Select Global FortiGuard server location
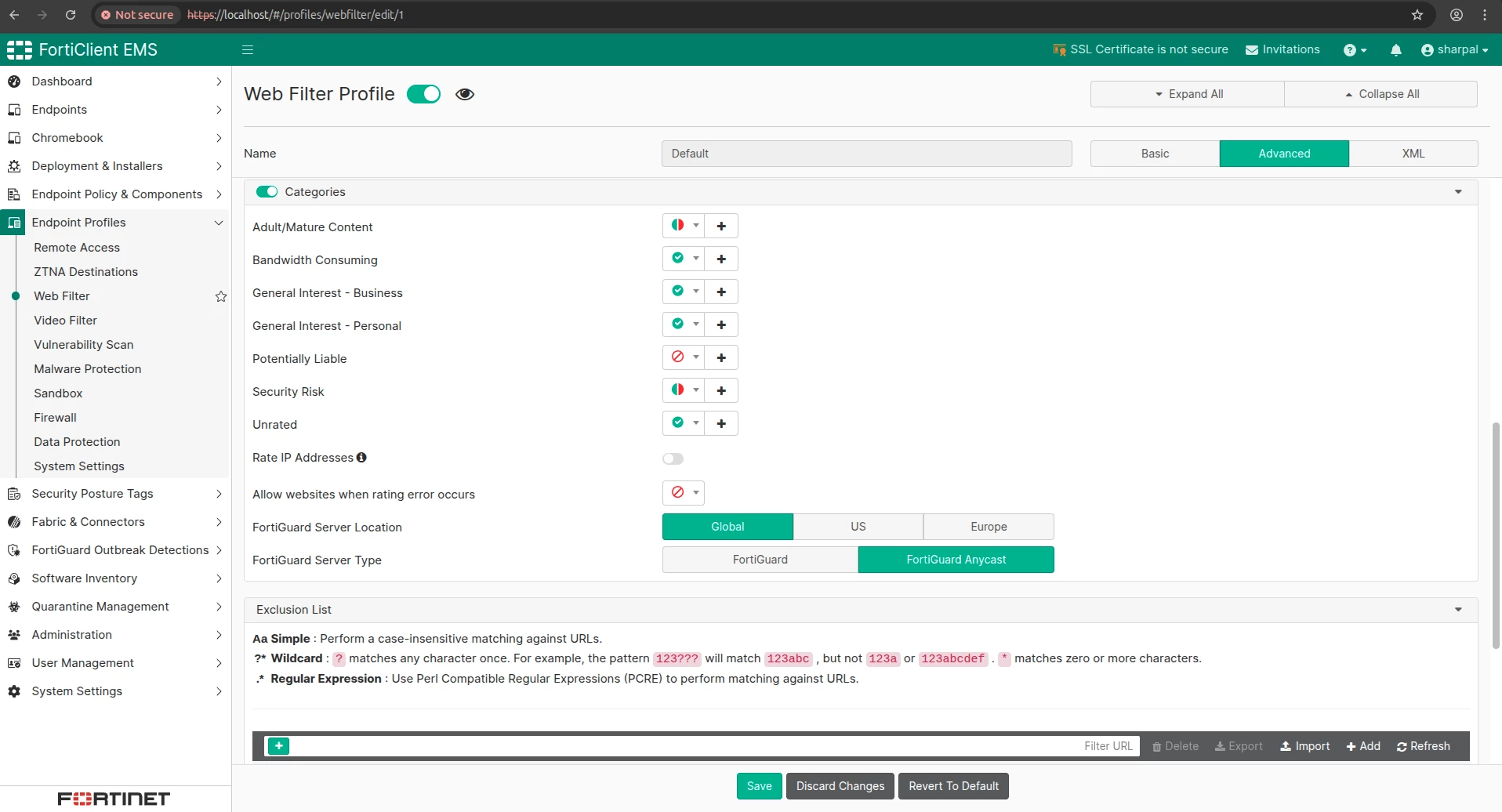The width and height of the screenshot is (1502, 812). pyautogui.click(x=727, y=527)
